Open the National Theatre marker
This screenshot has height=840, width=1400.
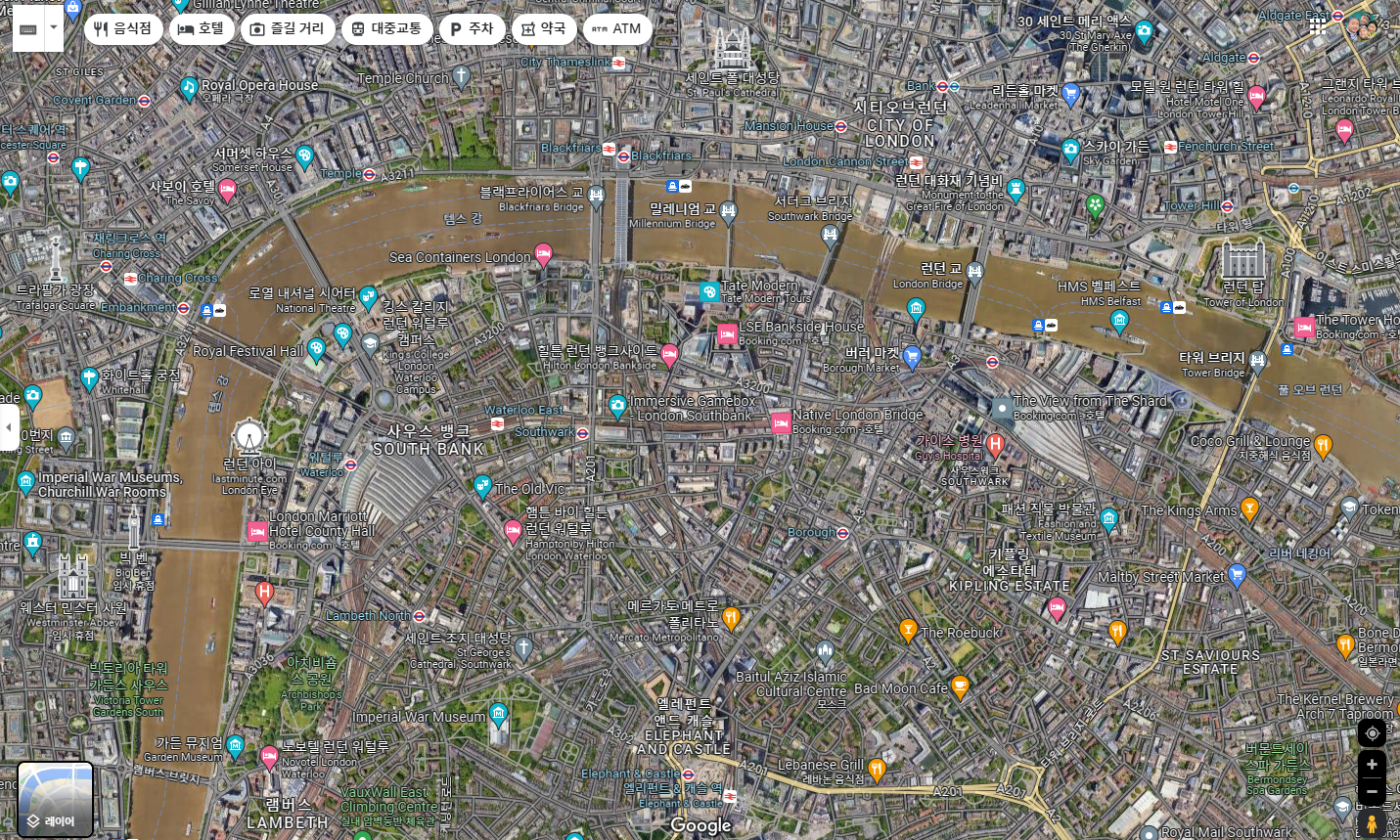coord(368,296)
